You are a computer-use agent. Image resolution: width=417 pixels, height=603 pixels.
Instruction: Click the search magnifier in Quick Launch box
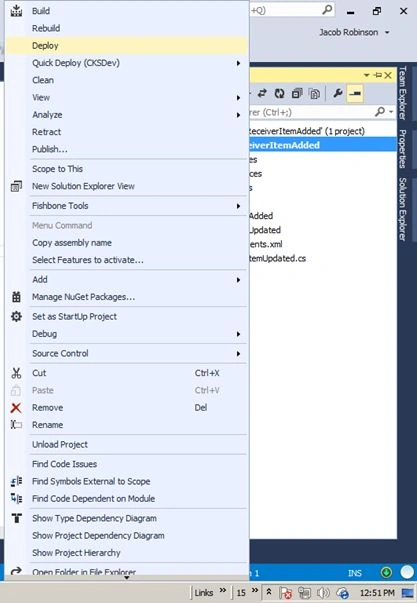coord(327,10)
